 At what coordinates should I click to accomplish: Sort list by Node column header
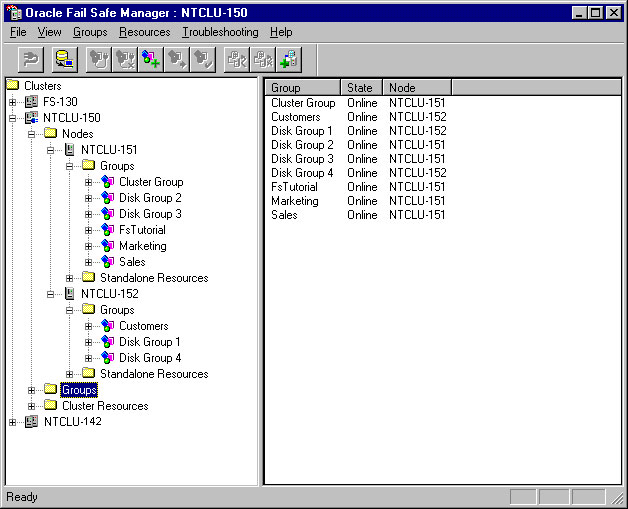(x=417, y=88)
